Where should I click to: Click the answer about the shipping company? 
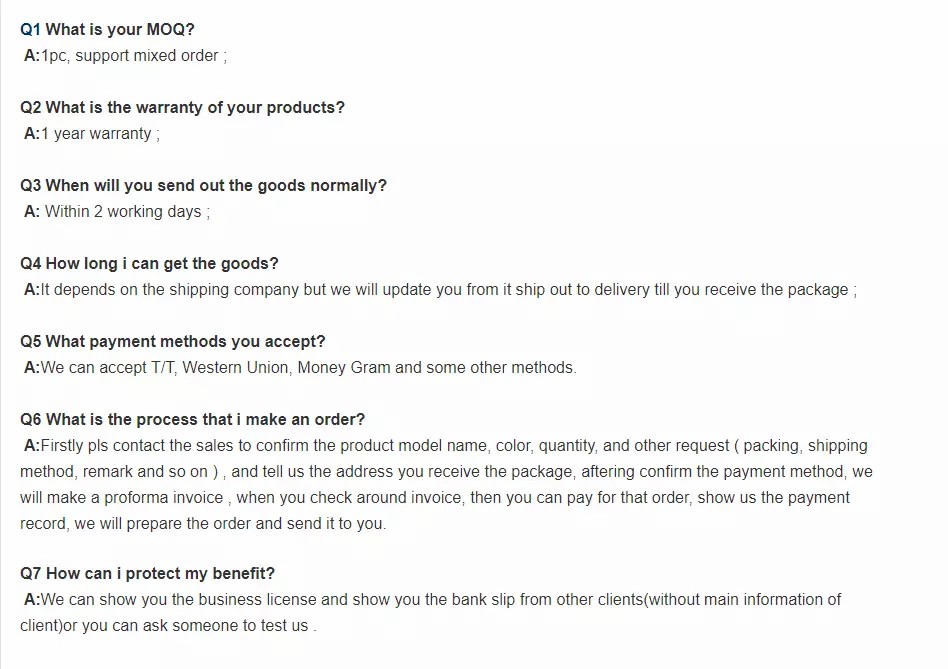pyautogui.click(x=440, y=290)
